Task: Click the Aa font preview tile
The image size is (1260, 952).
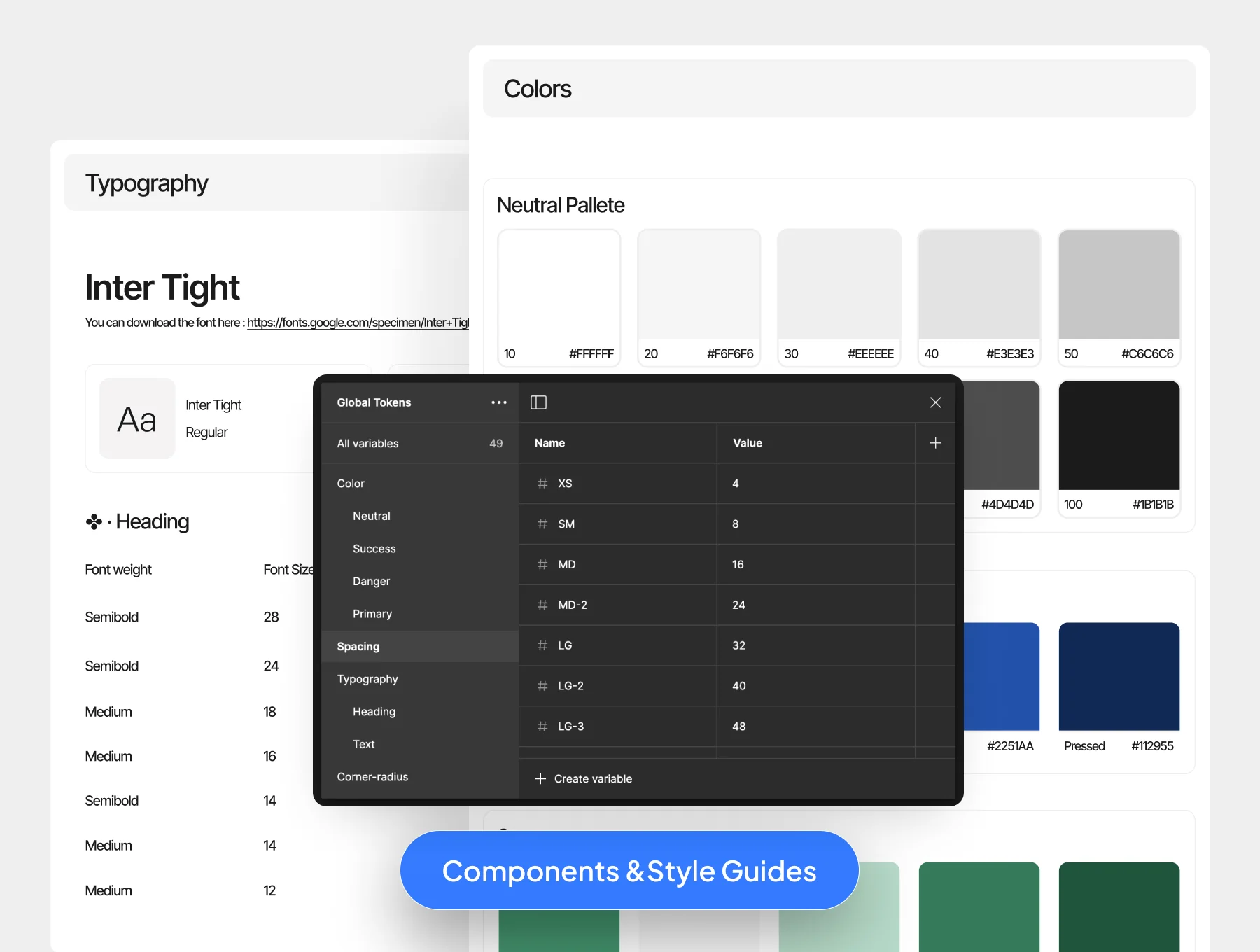Action: [137, 419]
